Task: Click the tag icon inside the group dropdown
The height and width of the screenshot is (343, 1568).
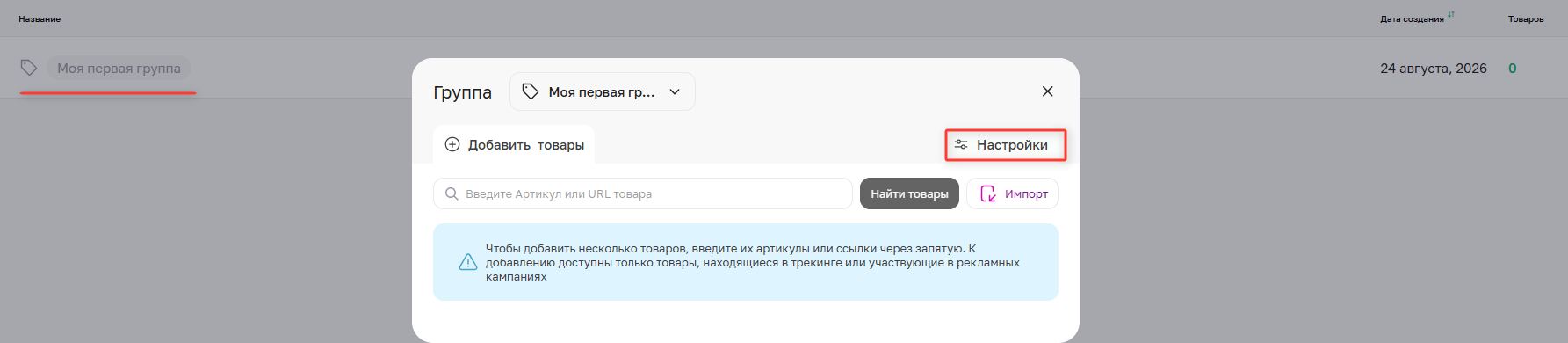Action: (531, 91)
